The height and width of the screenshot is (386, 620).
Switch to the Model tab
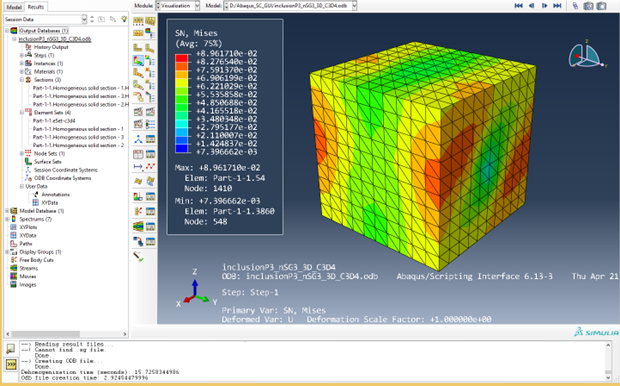14,7
